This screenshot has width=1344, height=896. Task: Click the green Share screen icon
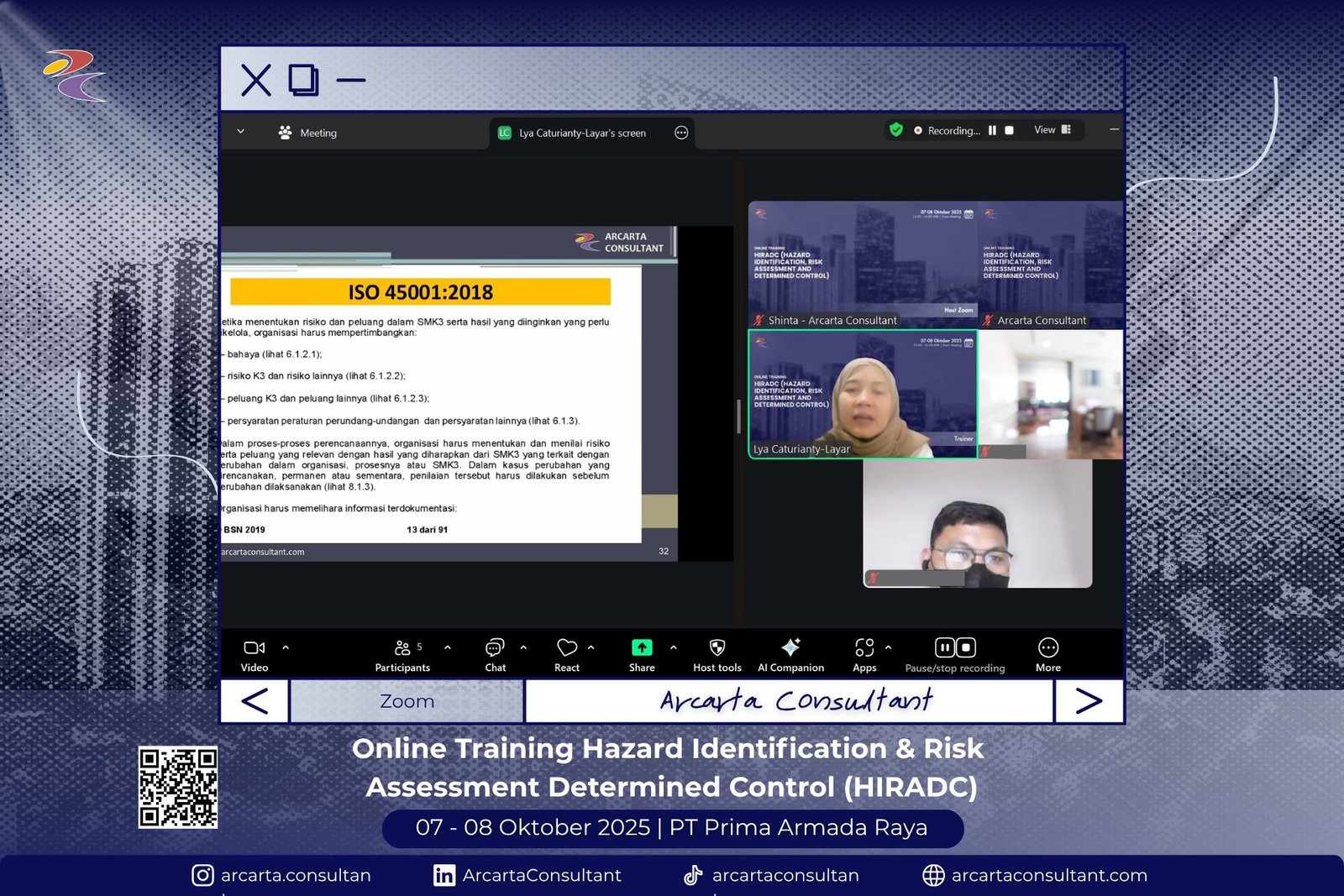click(642, 648)
